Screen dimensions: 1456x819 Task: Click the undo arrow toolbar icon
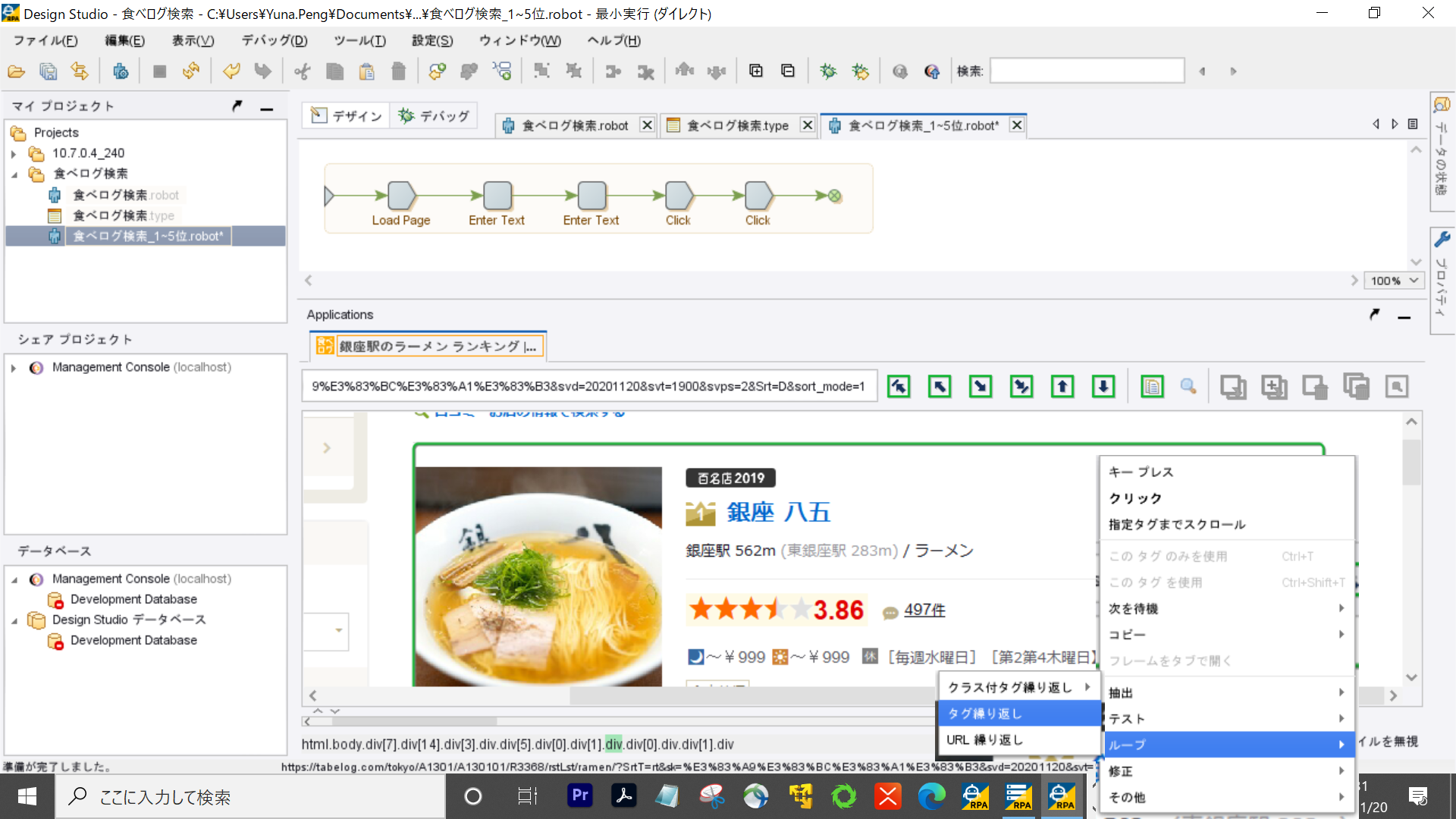tap(231, 71)
